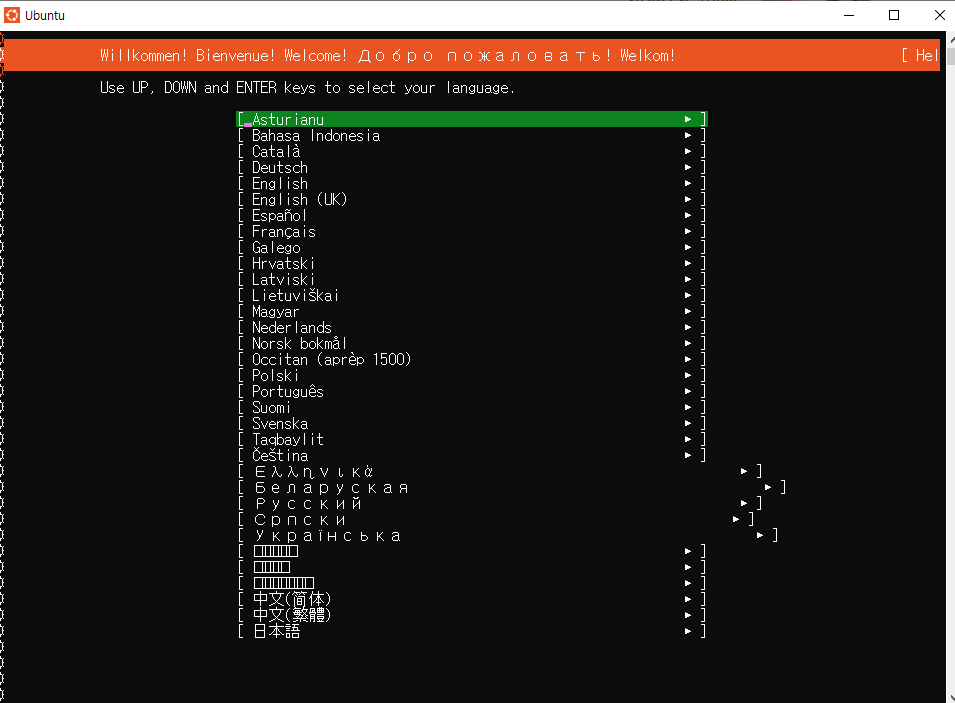Viewport: 955px width, 703px height.
Task: Choose English (UK) language
Action: tap(472, 199)
